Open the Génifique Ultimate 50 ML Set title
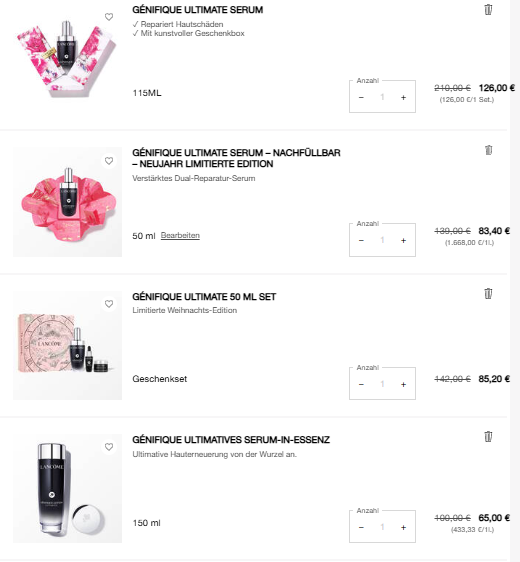The height and width of the screenshot is (562, 520). pyautogui.click(x=204, y=297)
